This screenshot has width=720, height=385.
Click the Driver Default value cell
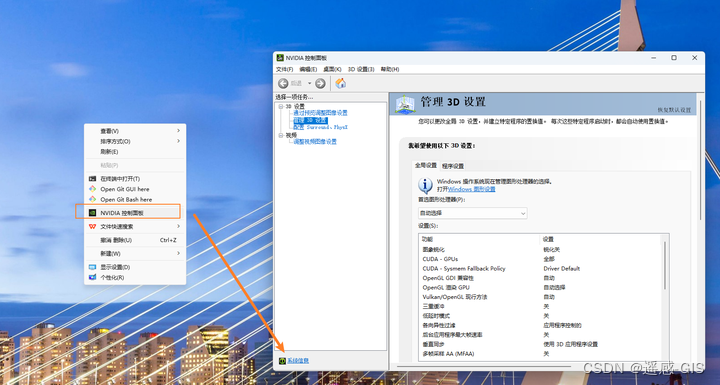pos(562,268)
